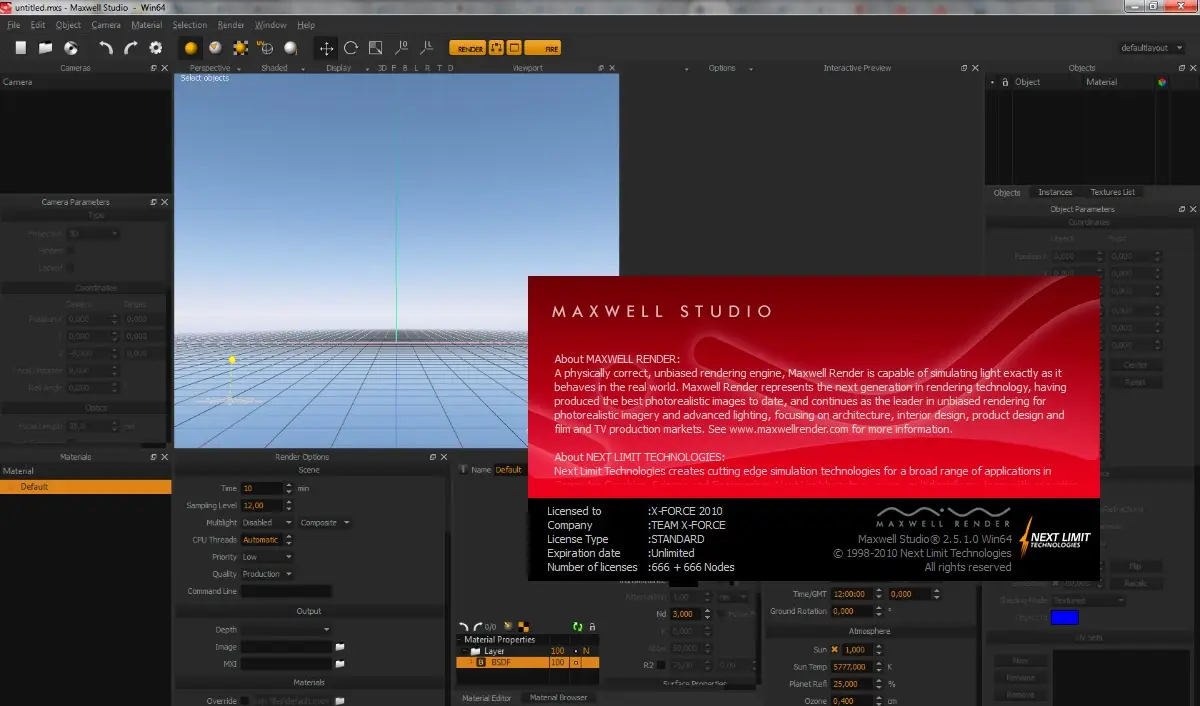Toggle the Sun enabled X checkbox
The image size is (1200, 706).
pos(834,649)
